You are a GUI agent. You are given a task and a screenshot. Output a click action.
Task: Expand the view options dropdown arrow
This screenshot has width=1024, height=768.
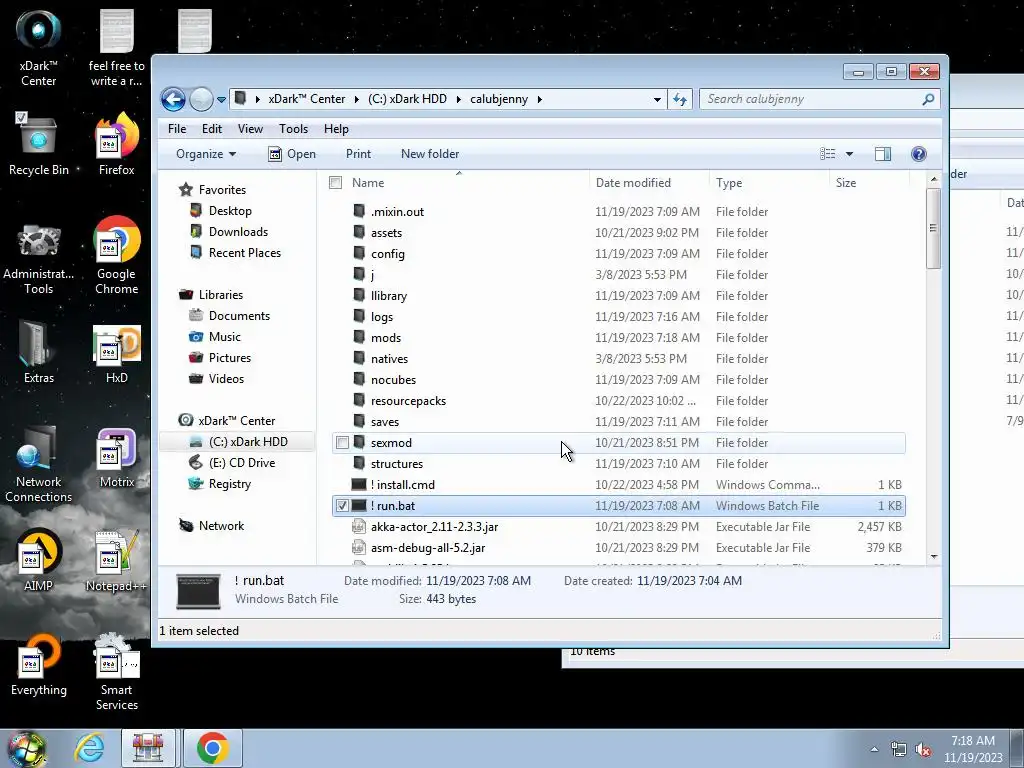click(849, 154)
